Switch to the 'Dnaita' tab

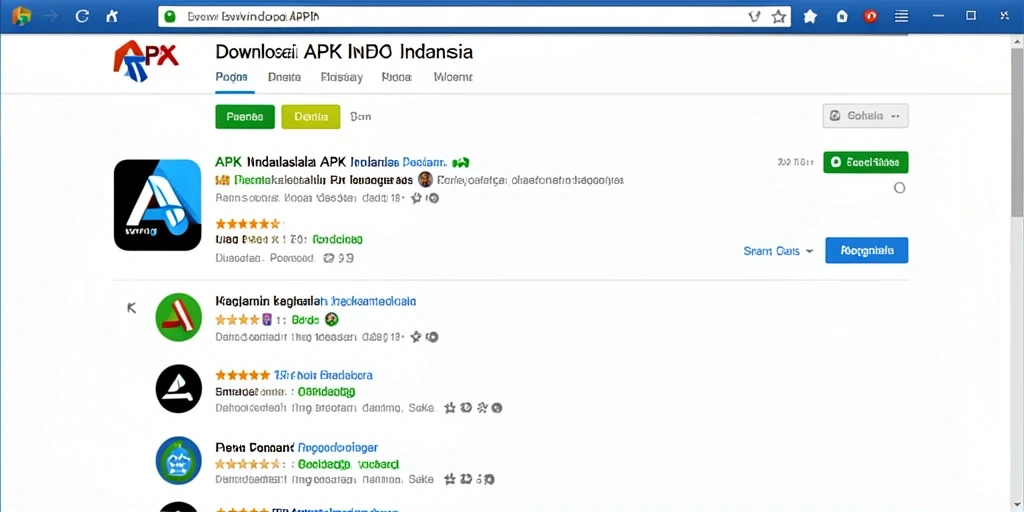(x=284, y=77)
